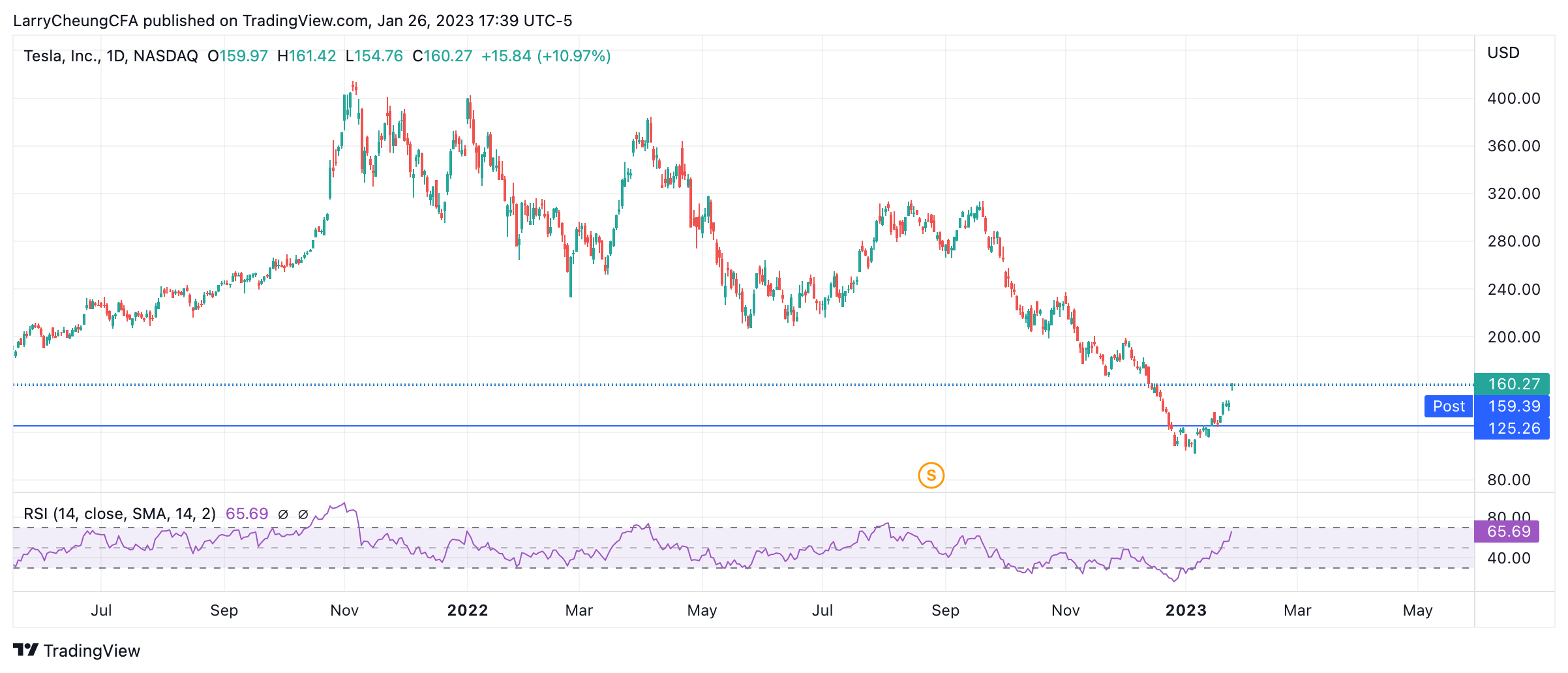1568x673 pixels.
Task: Click the low value L154.76
Action: [374, 56]
